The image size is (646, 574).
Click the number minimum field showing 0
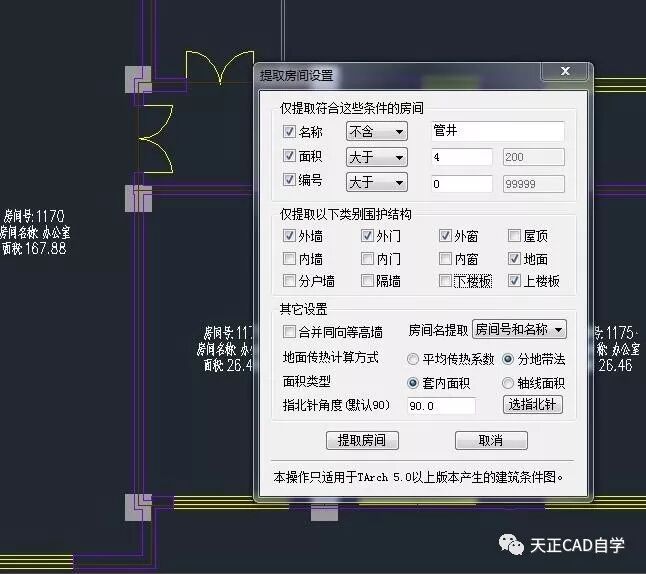[462, 184]
